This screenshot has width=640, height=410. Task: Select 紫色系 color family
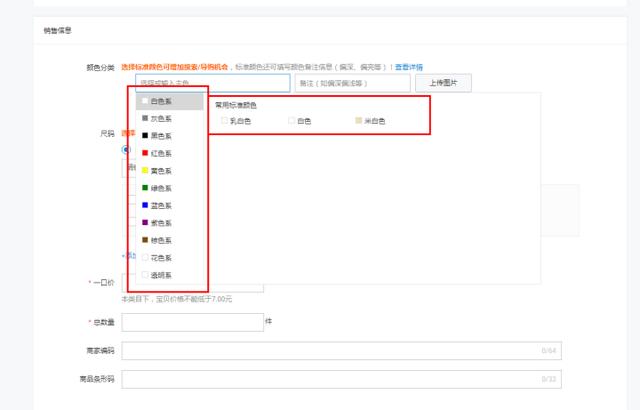click(x=170, y=223)
